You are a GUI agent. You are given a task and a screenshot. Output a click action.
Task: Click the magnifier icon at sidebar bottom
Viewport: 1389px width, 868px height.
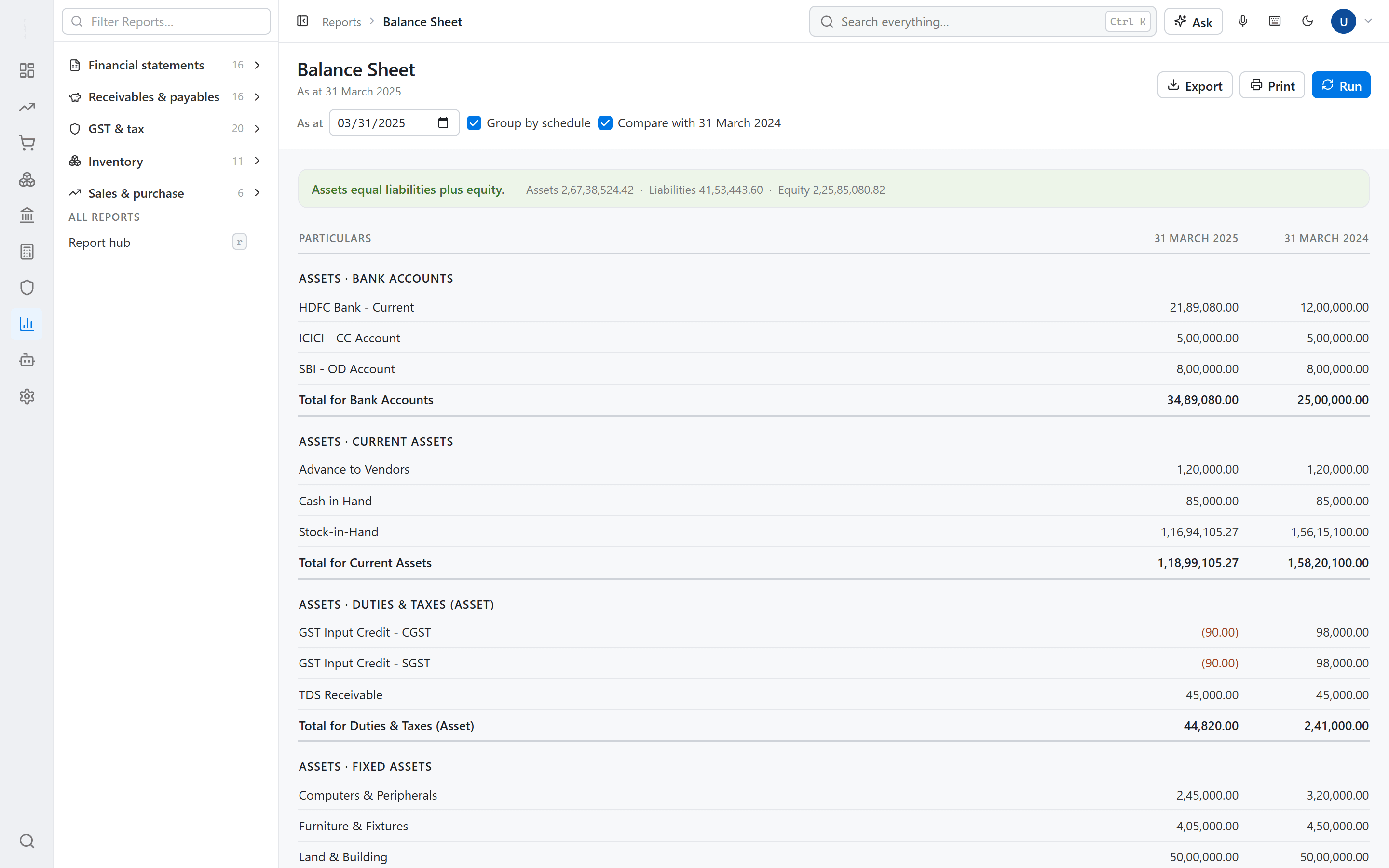click(x=27, y=841)
